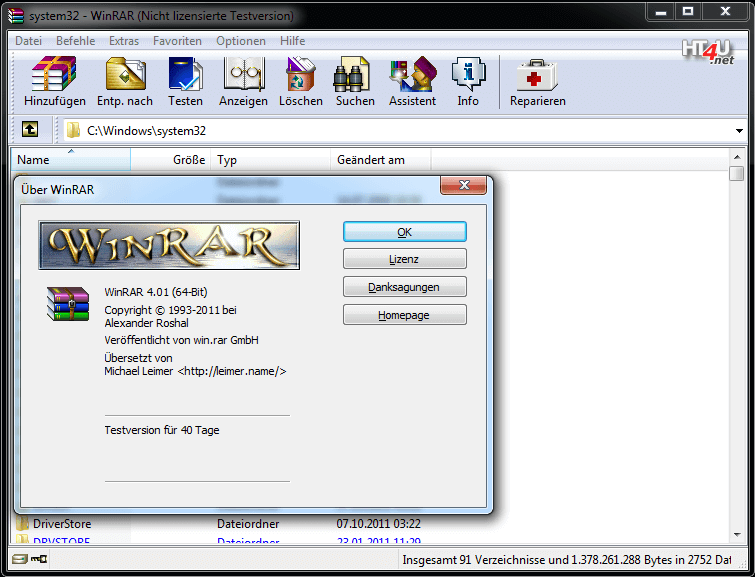Click the date 07.10.2011 03:22
The image size is (755, 577).
(x=378, y=523)
